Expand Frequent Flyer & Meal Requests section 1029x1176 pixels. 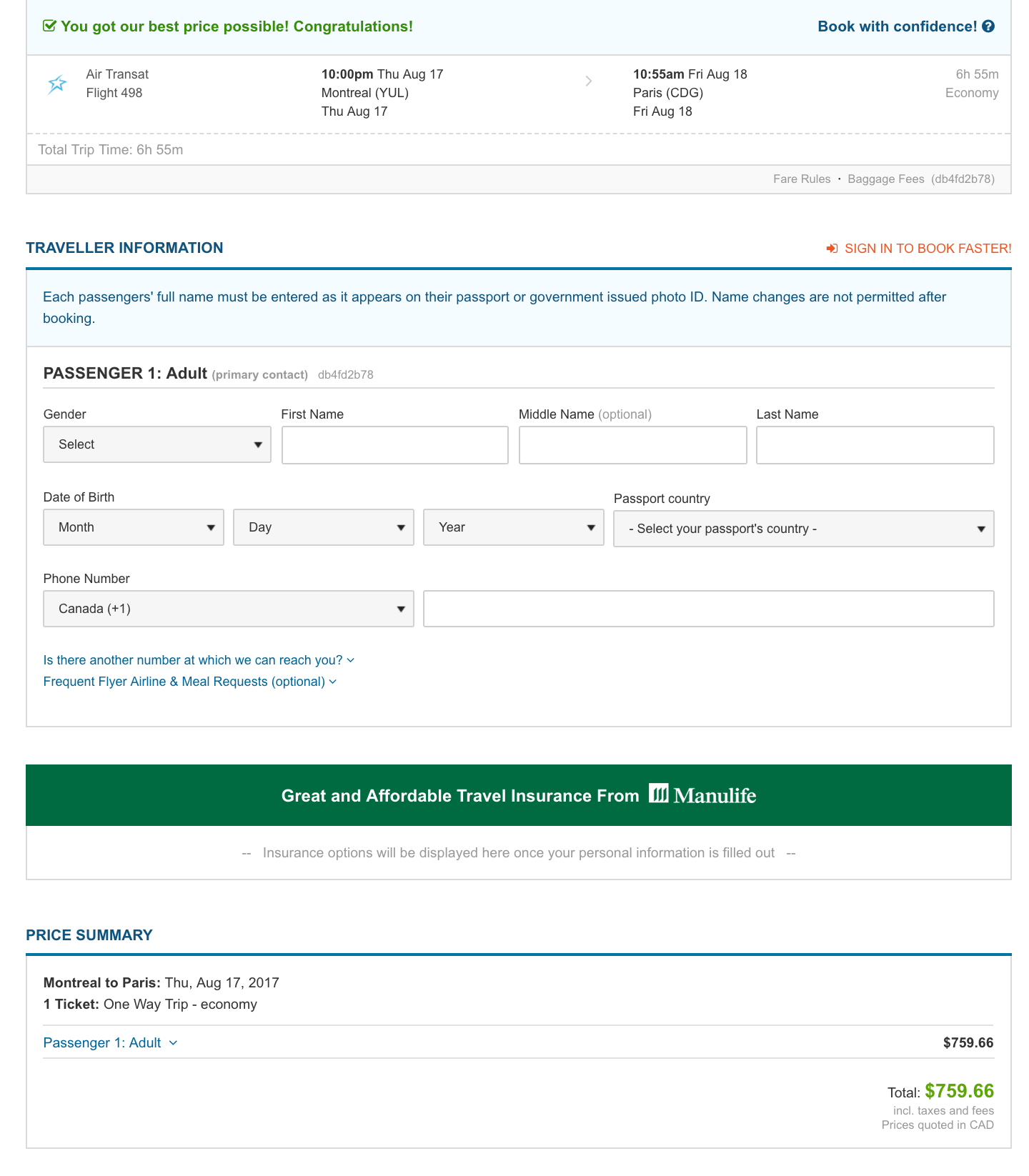[189, 682]
